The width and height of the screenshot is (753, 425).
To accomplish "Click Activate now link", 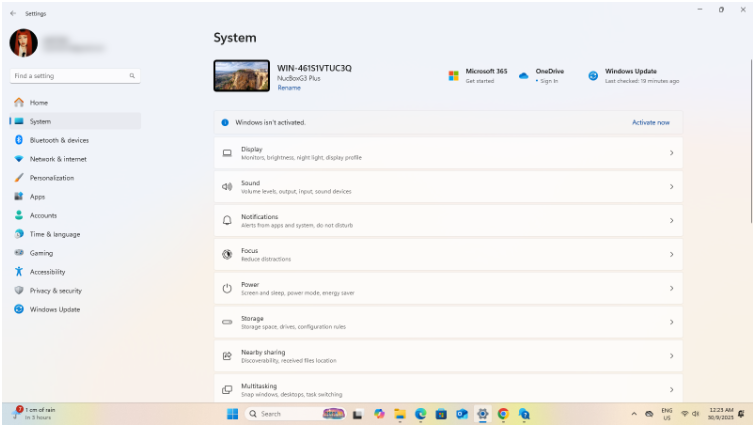I will coord(651,122).
